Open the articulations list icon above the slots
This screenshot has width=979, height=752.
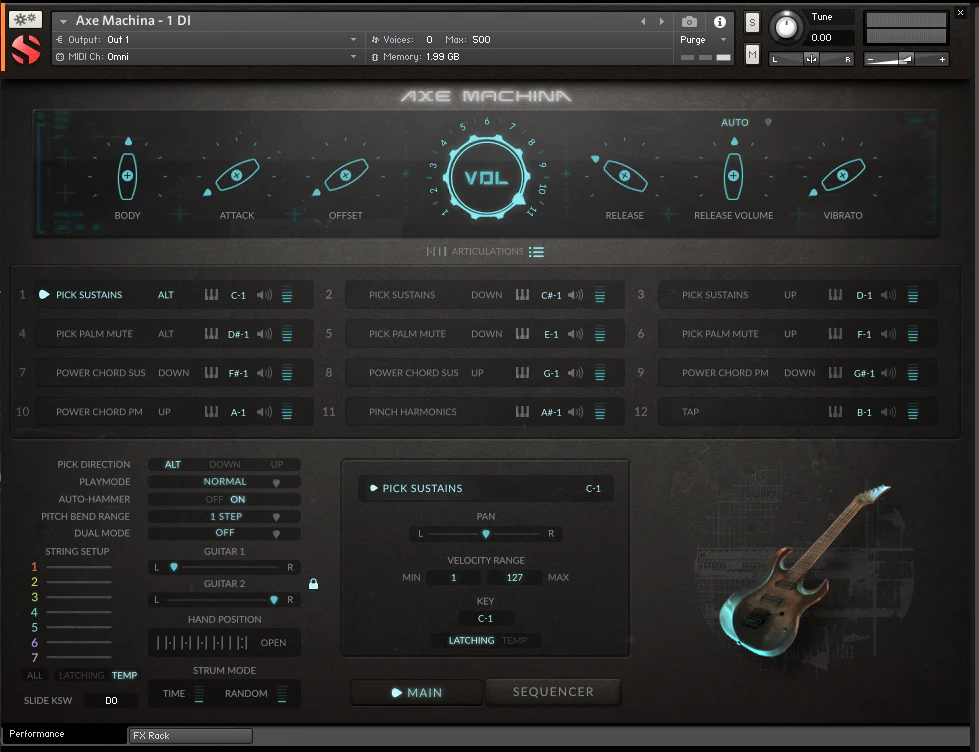tap(536, 251)
